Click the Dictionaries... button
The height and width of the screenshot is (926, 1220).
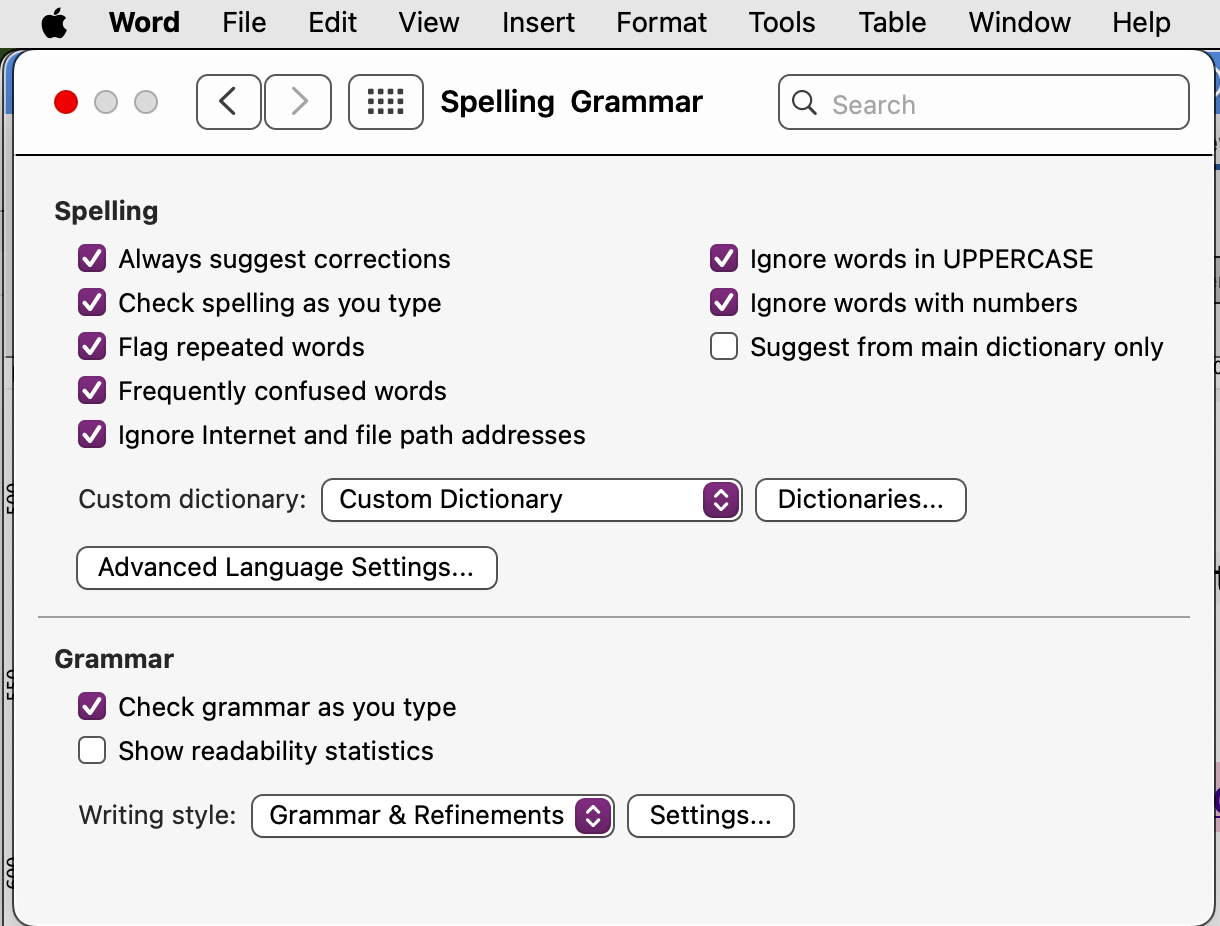(861, 500)
